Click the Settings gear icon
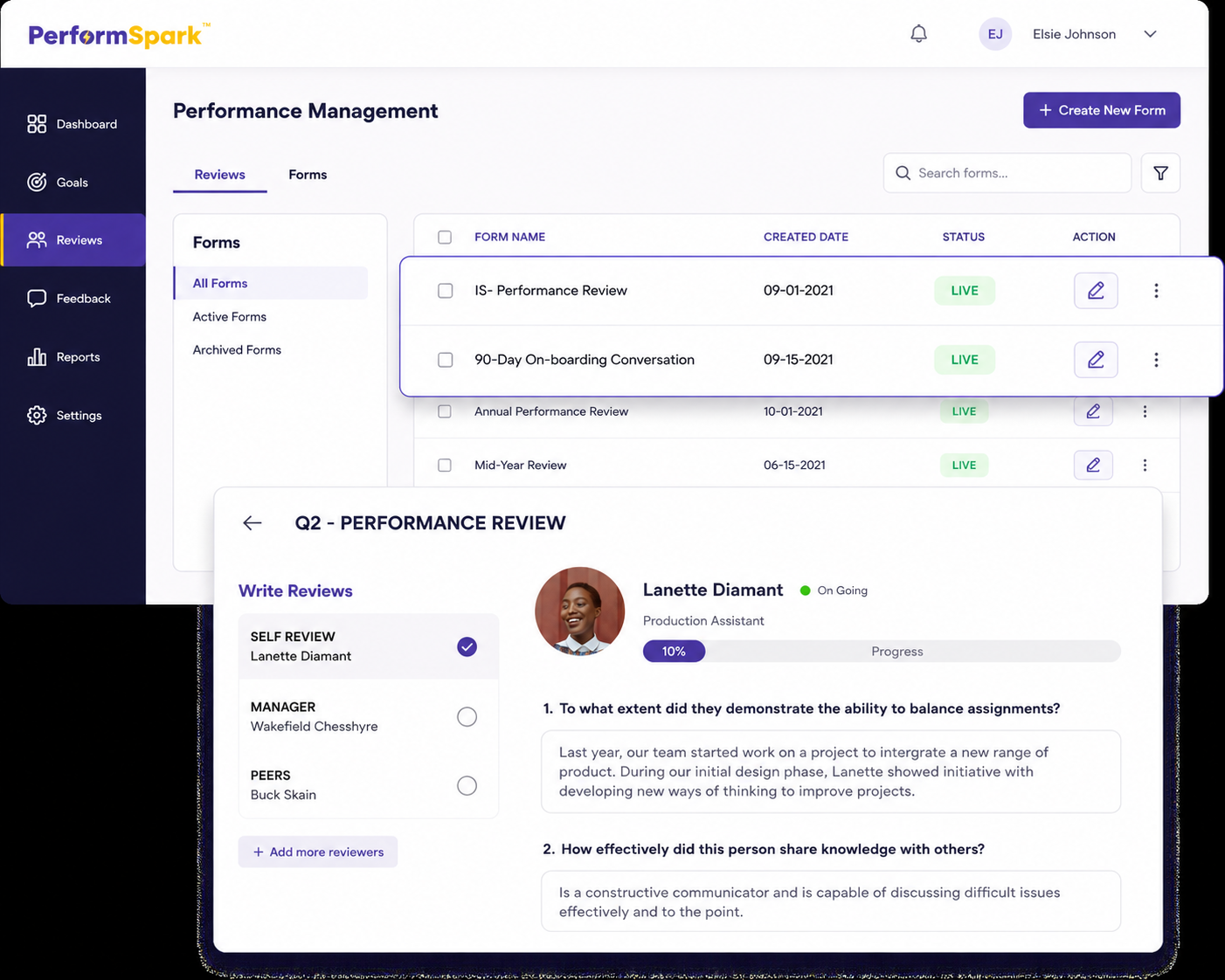The image size is (1225, 980). click(37, 415)
